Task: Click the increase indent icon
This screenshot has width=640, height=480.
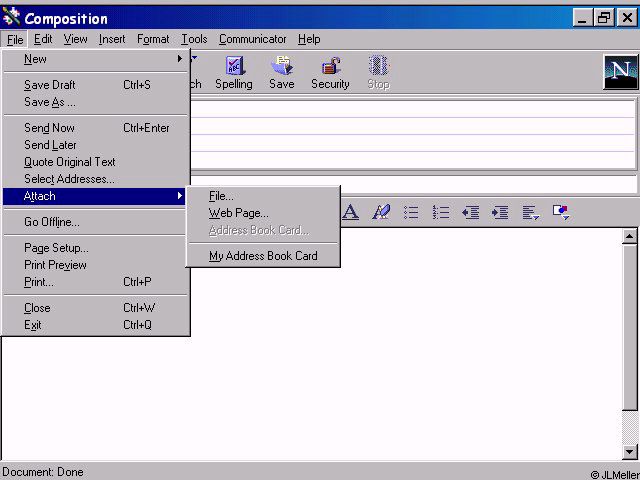Action: [500, 212]
